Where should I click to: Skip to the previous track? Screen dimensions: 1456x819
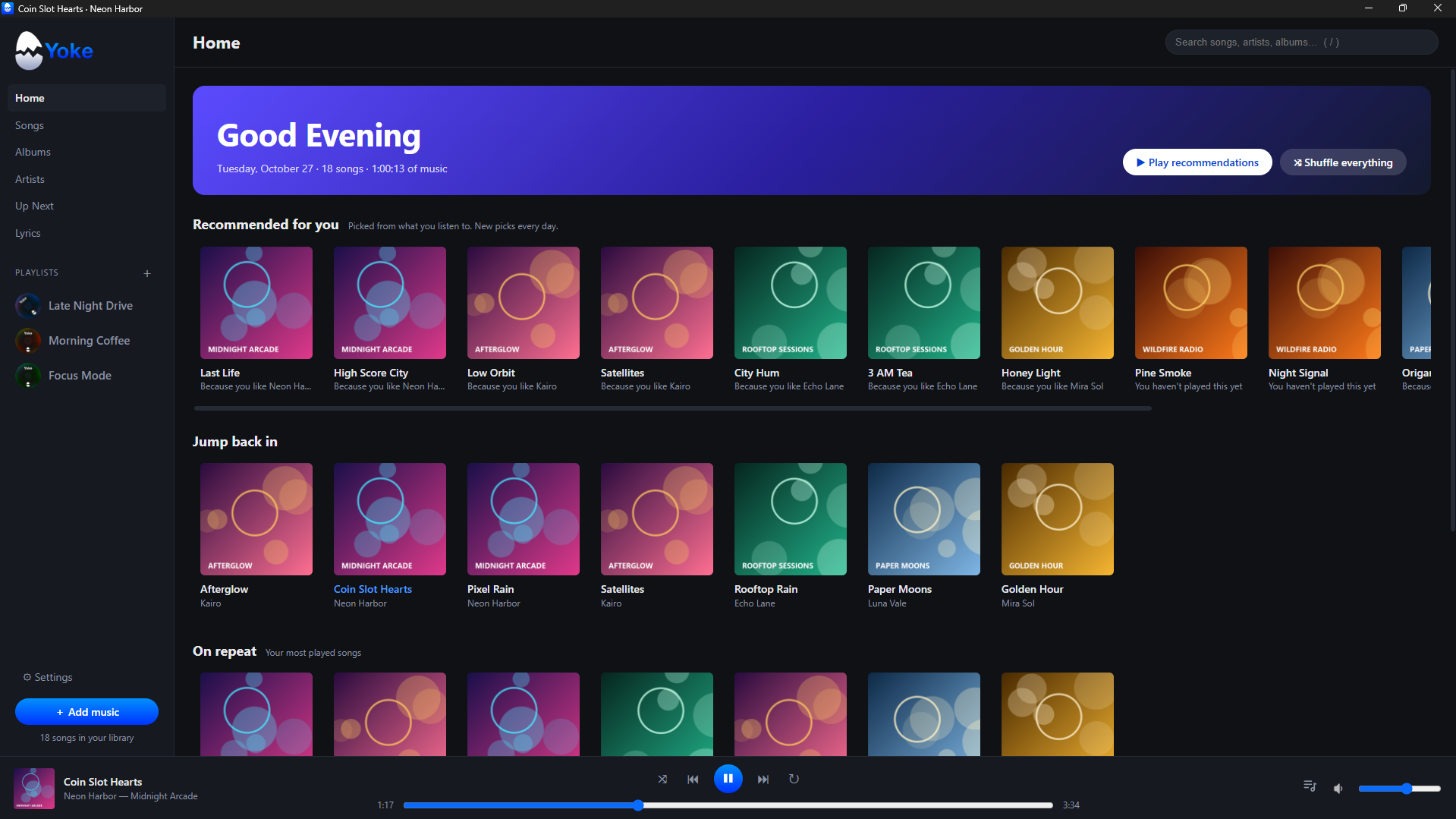693,779
